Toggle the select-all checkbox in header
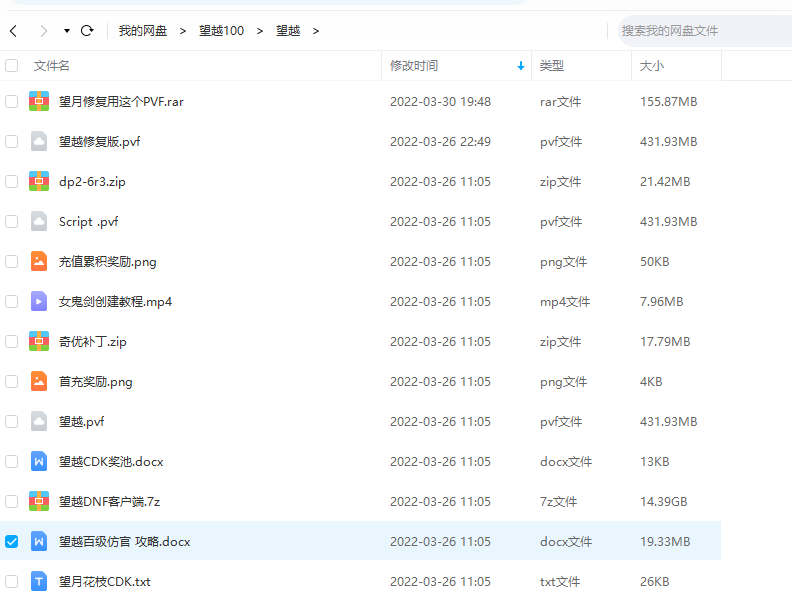The height and width of the screenshot is (606, 792). [12, 66]
